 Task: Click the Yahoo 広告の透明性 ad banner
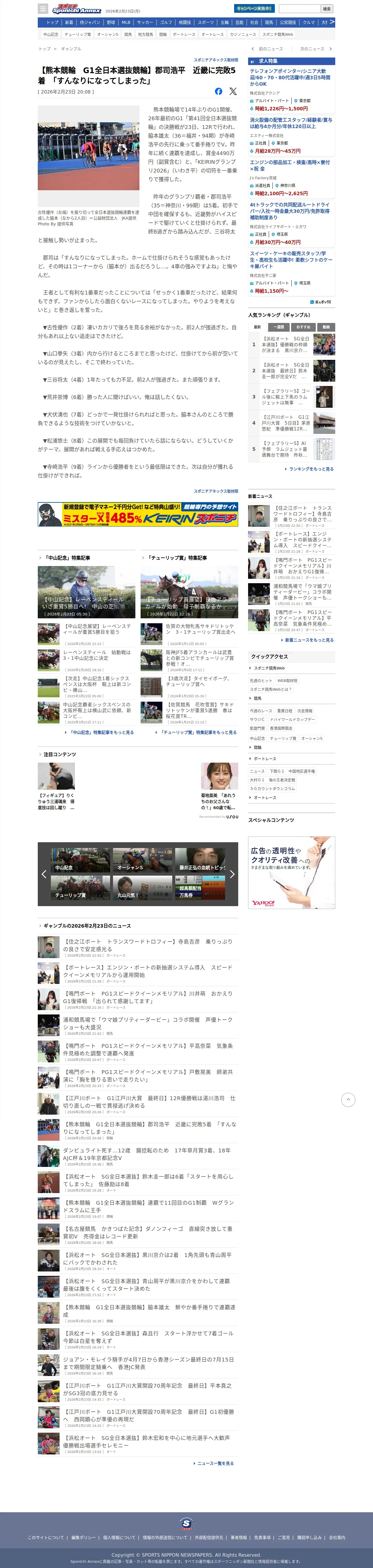[291, 873]
